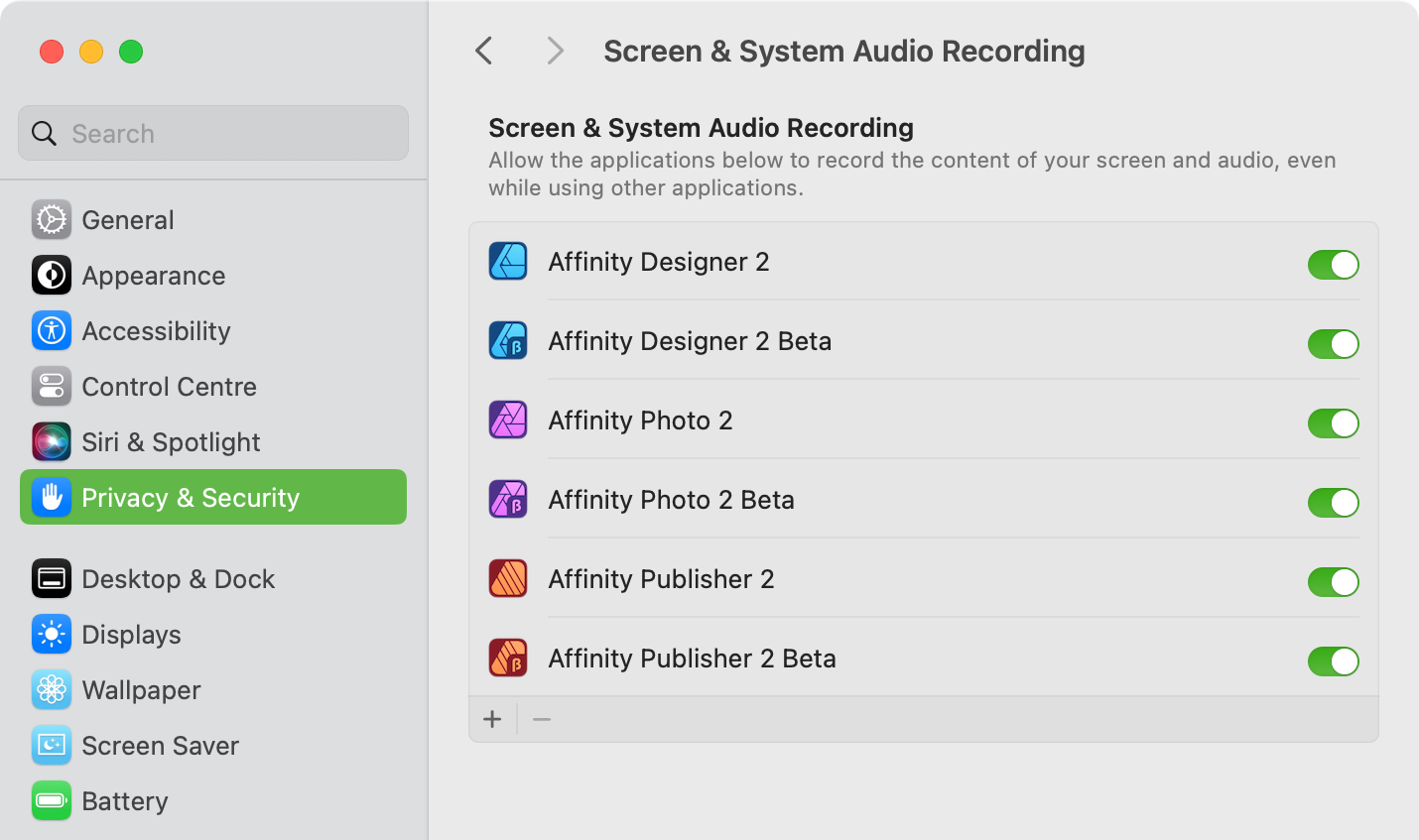
Task: Click the Affinity Designer 2 Beta app icon
Action: [x=508, y=341]
